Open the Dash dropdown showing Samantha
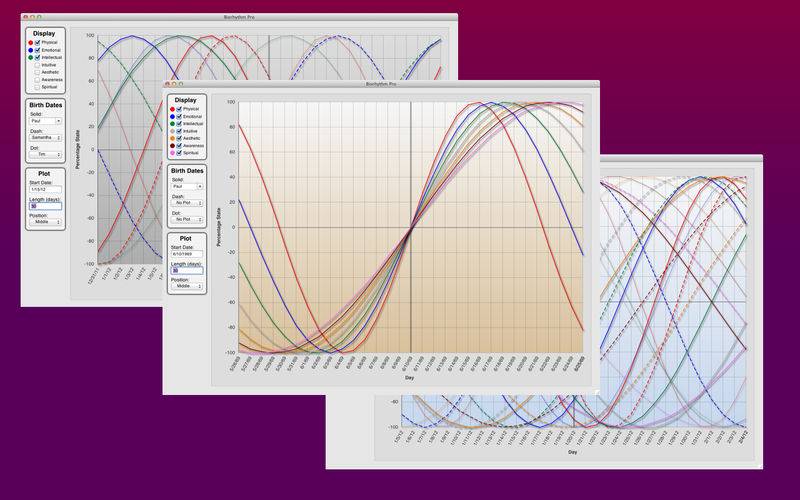This screenshot has width=800, height=500. click(x=48, y=137)
